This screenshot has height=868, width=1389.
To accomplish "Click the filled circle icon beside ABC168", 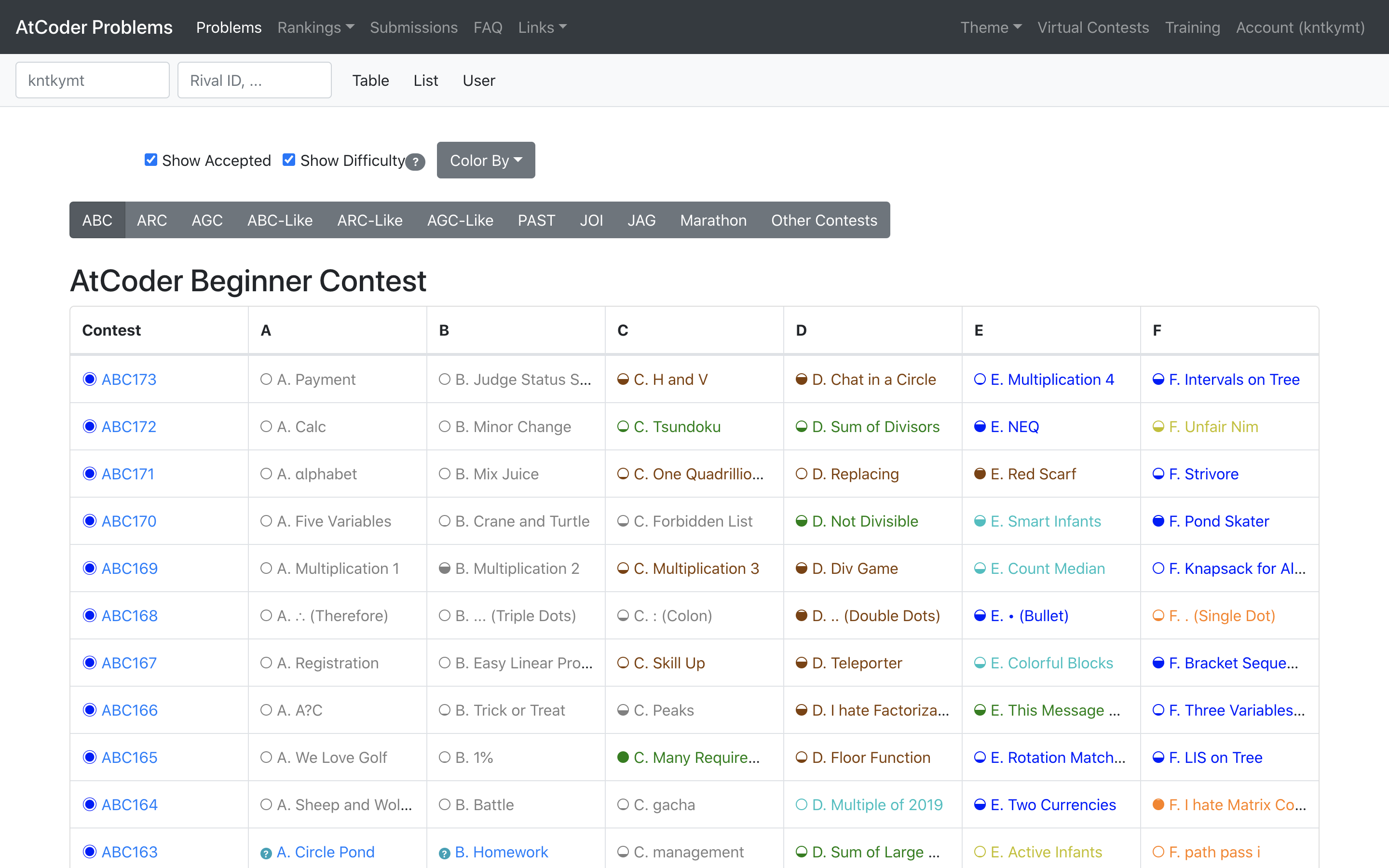I will (x=90, y=615).
